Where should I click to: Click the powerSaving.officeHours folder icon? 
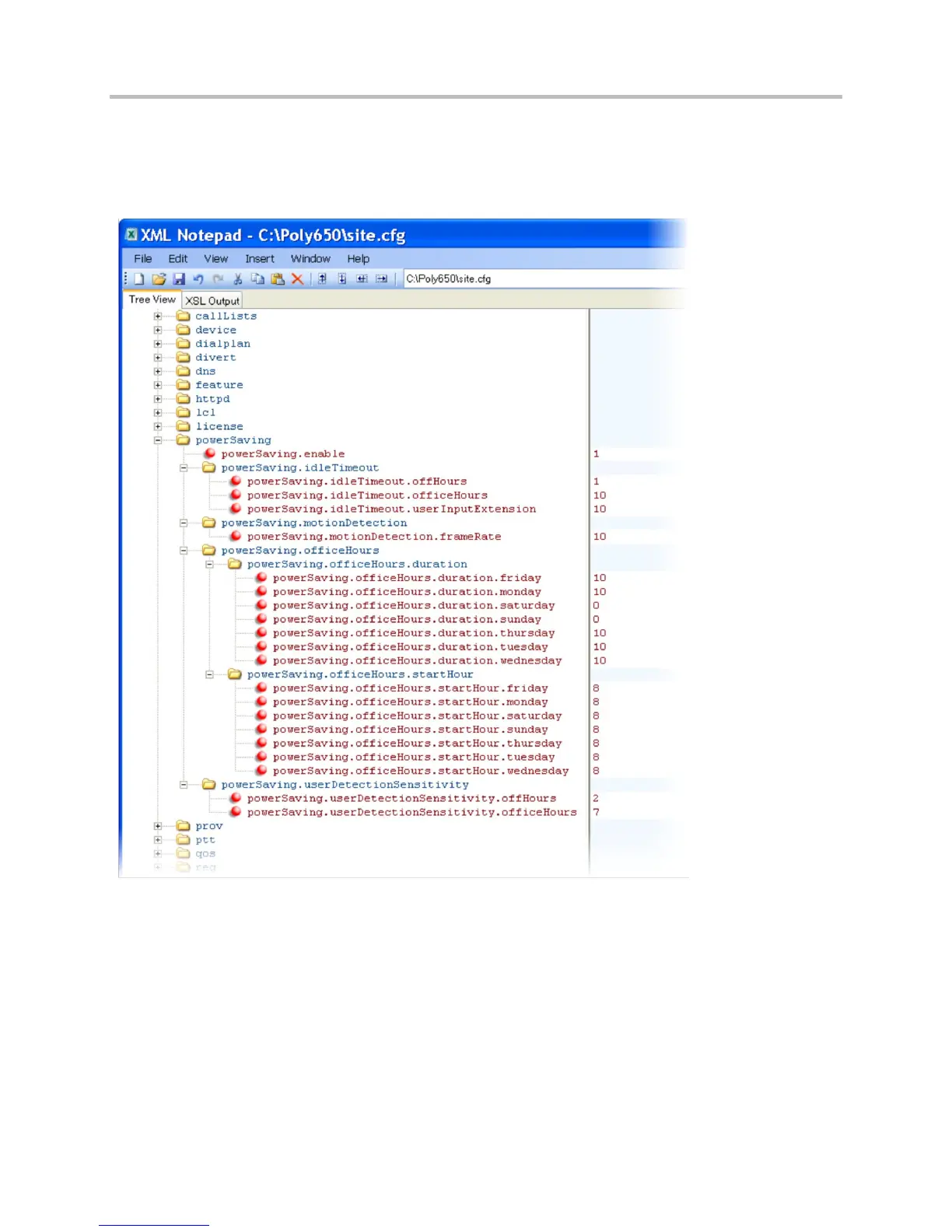click(x=209, y=550)
